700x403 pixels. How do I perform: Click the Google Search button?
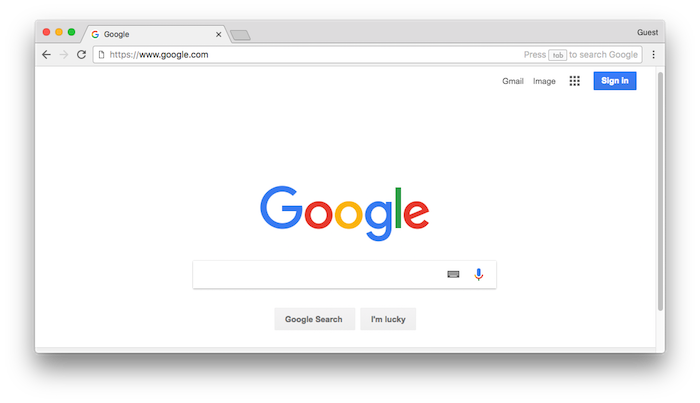click(314, 319)
